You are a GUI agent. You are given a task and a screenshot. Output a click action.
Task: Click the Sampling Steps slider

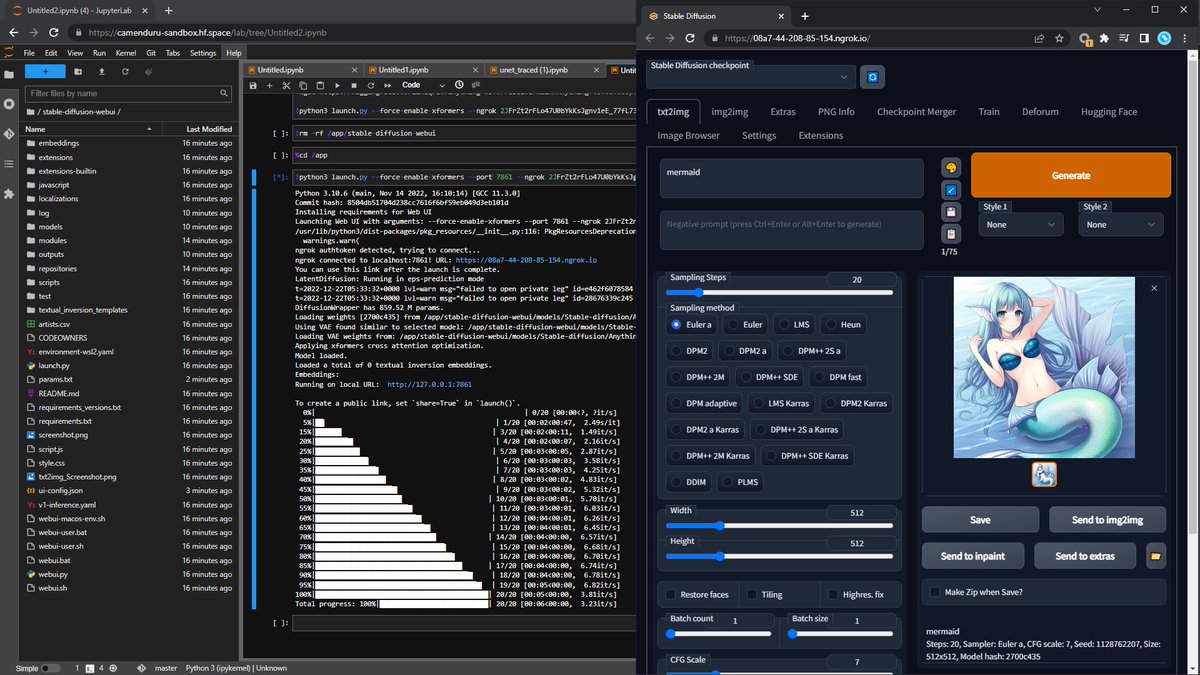tap(780, 292)
